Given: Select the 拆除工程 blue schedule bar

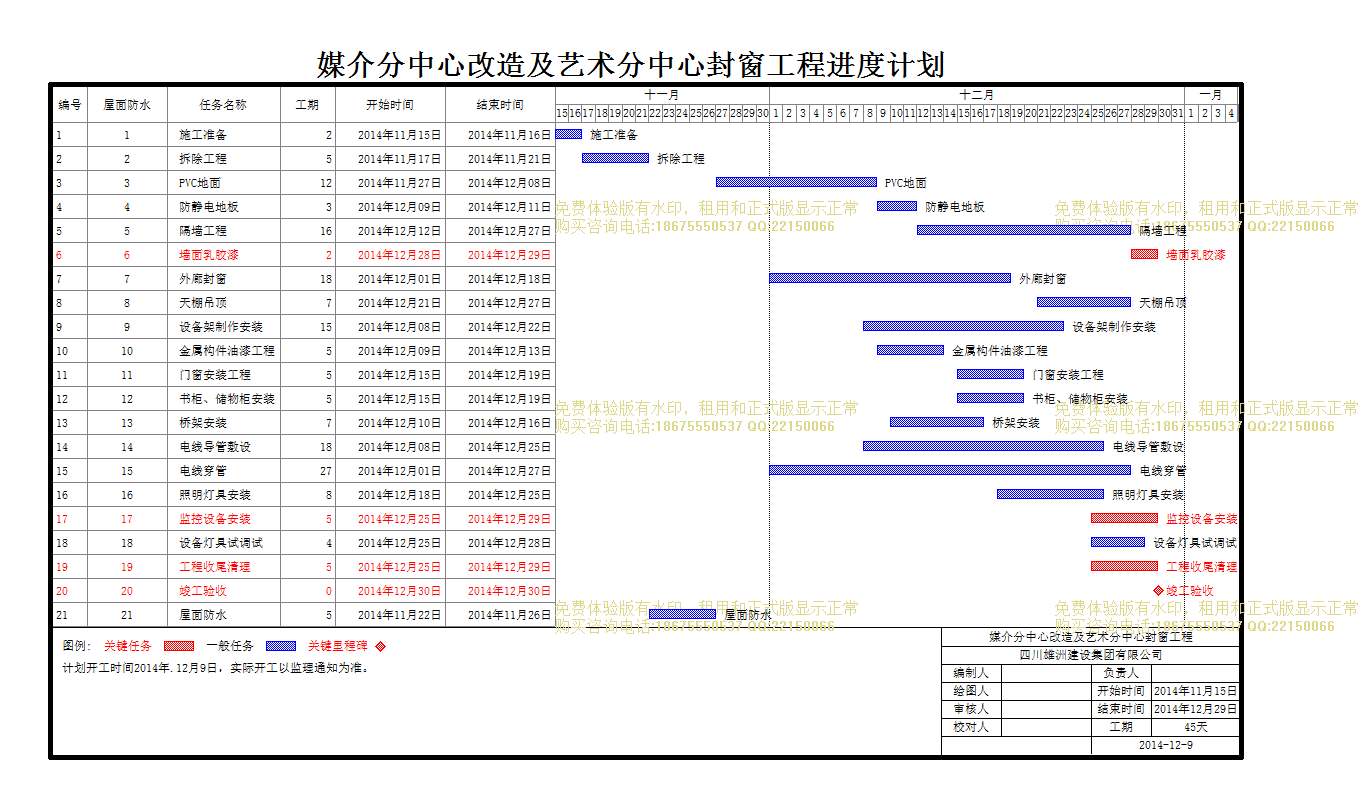Looking at the screenshot, I should pos(616,158).
